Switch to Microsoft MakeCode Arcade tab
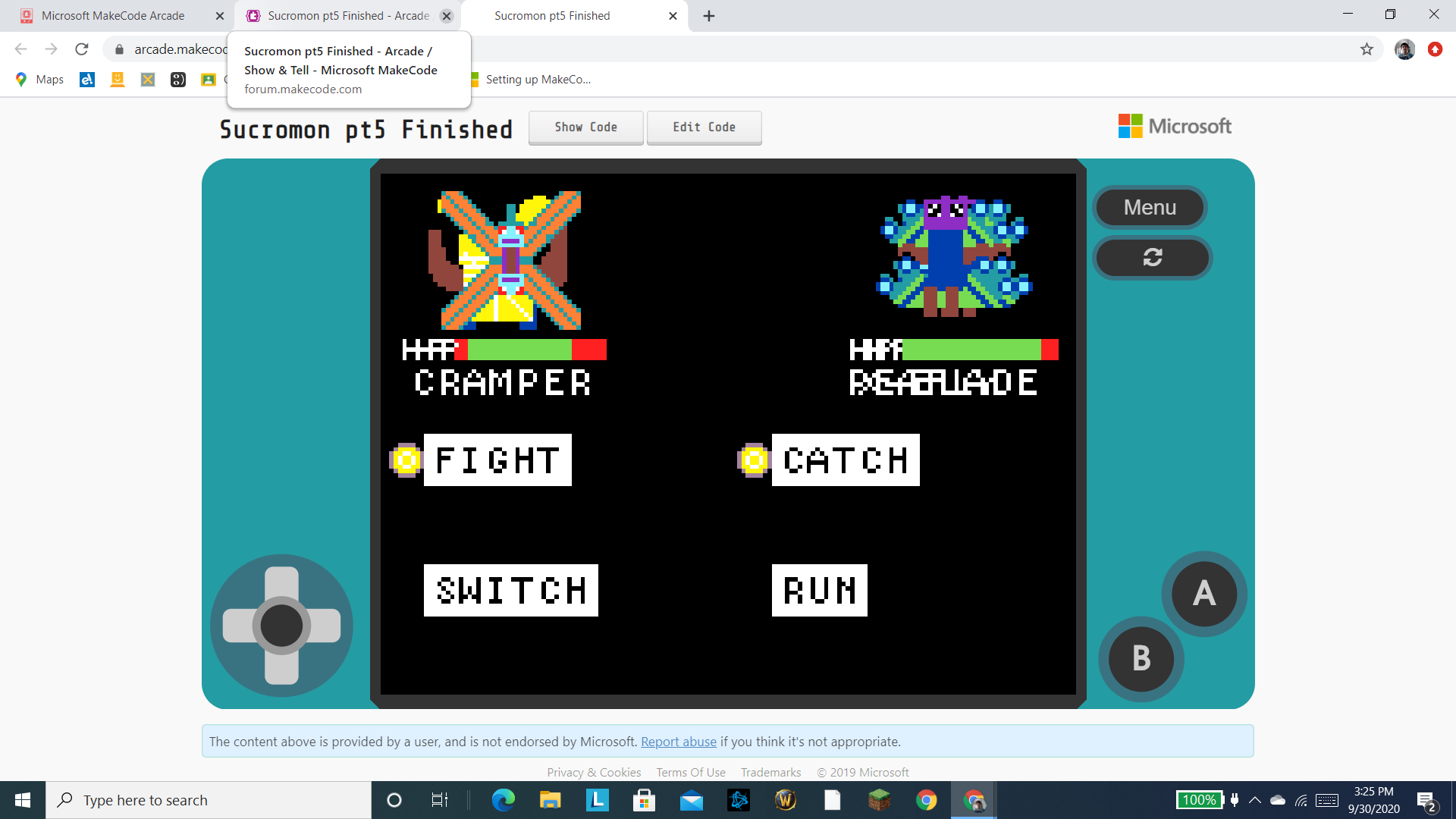Screen dimensions: 1456x819 (113, 16)
